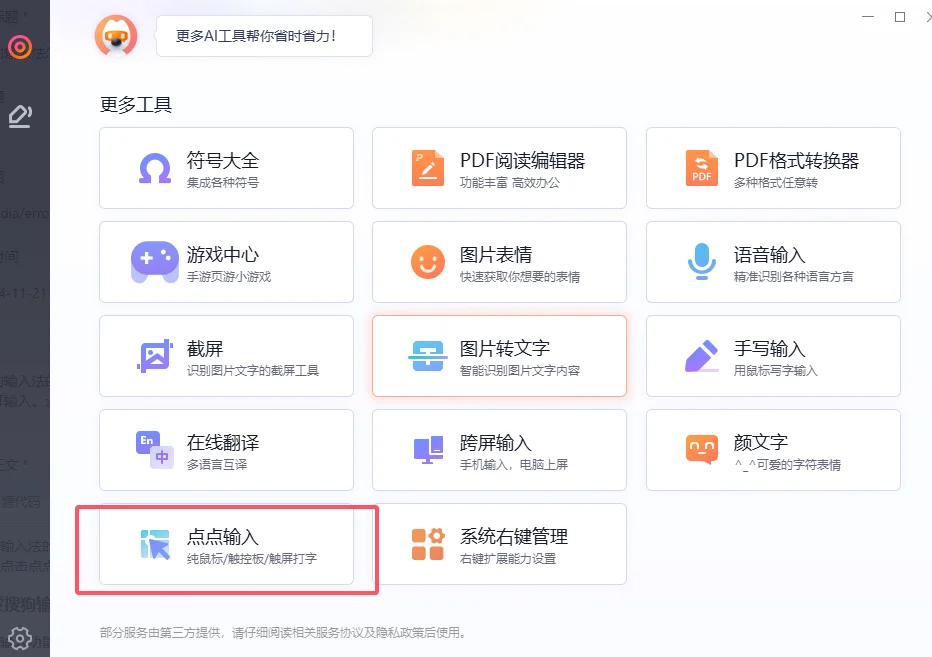Open the 点点输入 cursor icon

coord(155,544)
